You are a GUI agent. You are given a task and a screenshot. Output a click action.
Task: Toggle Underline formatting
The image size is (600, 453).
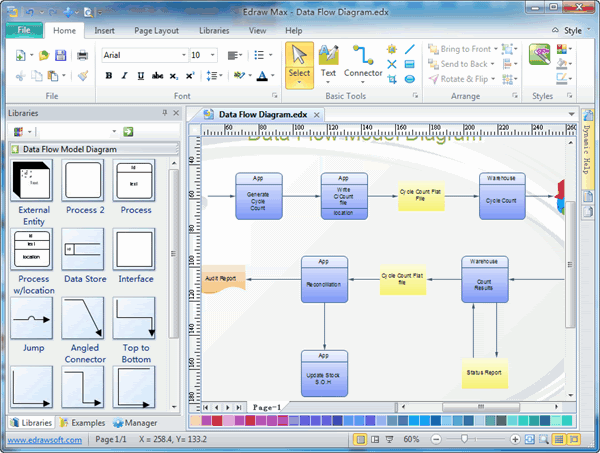(140, 76)
